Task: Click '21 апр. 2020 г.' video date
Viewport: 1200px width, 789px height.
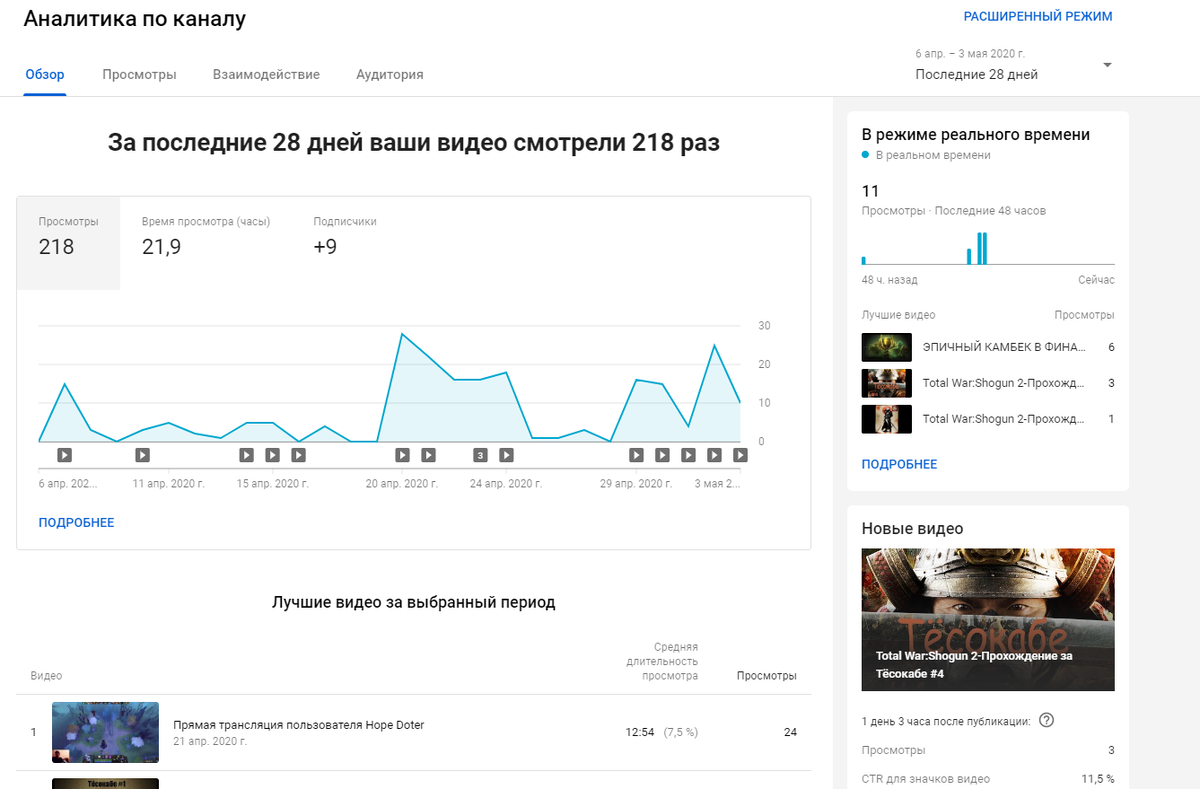Action: pos(210,742)
